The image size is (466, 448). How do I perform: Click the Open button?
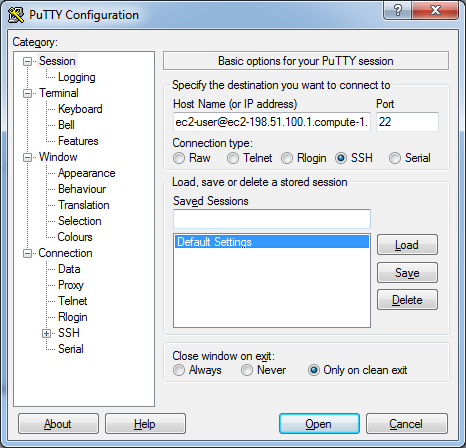coord(319,424)
